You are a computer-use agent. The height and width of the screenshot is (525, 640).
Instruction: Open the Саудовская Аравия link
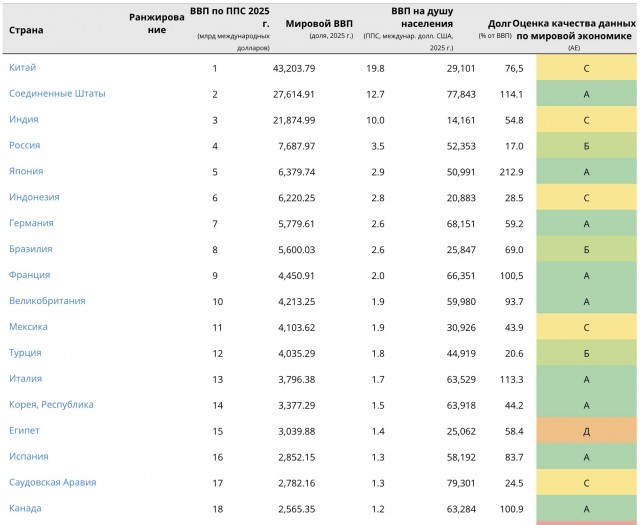[x=53, y=482]
